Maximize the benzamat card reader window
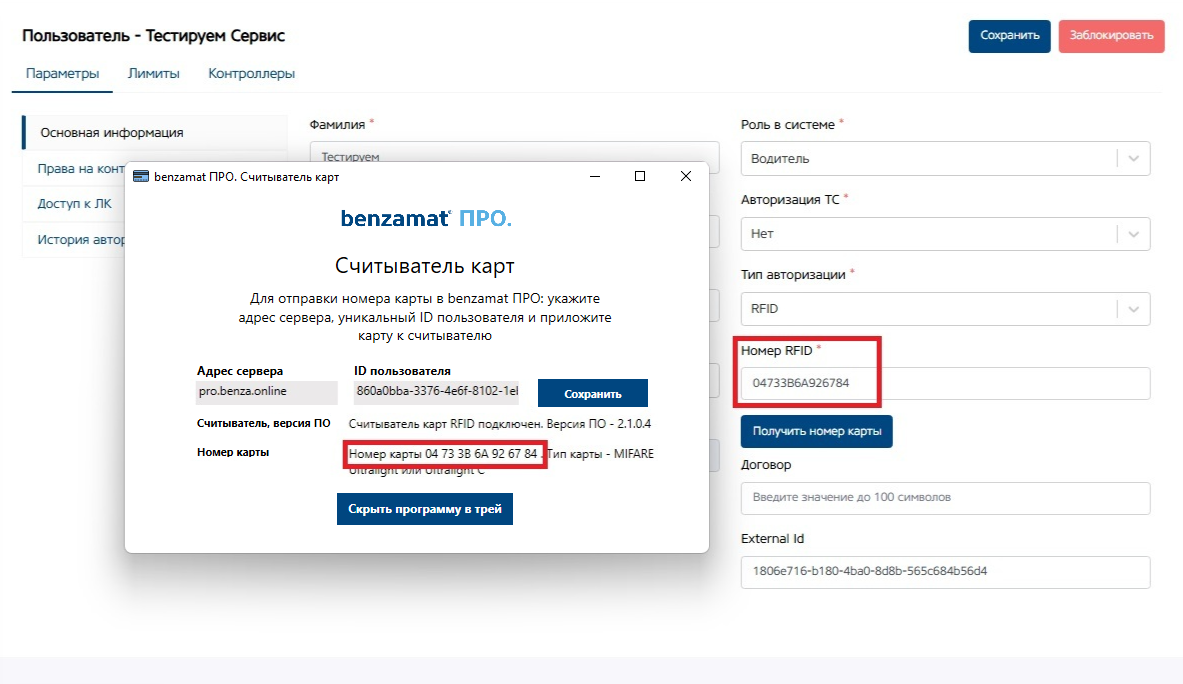Image resolution: width=1183 pixels, height=684 pixels. click(640, 176)
